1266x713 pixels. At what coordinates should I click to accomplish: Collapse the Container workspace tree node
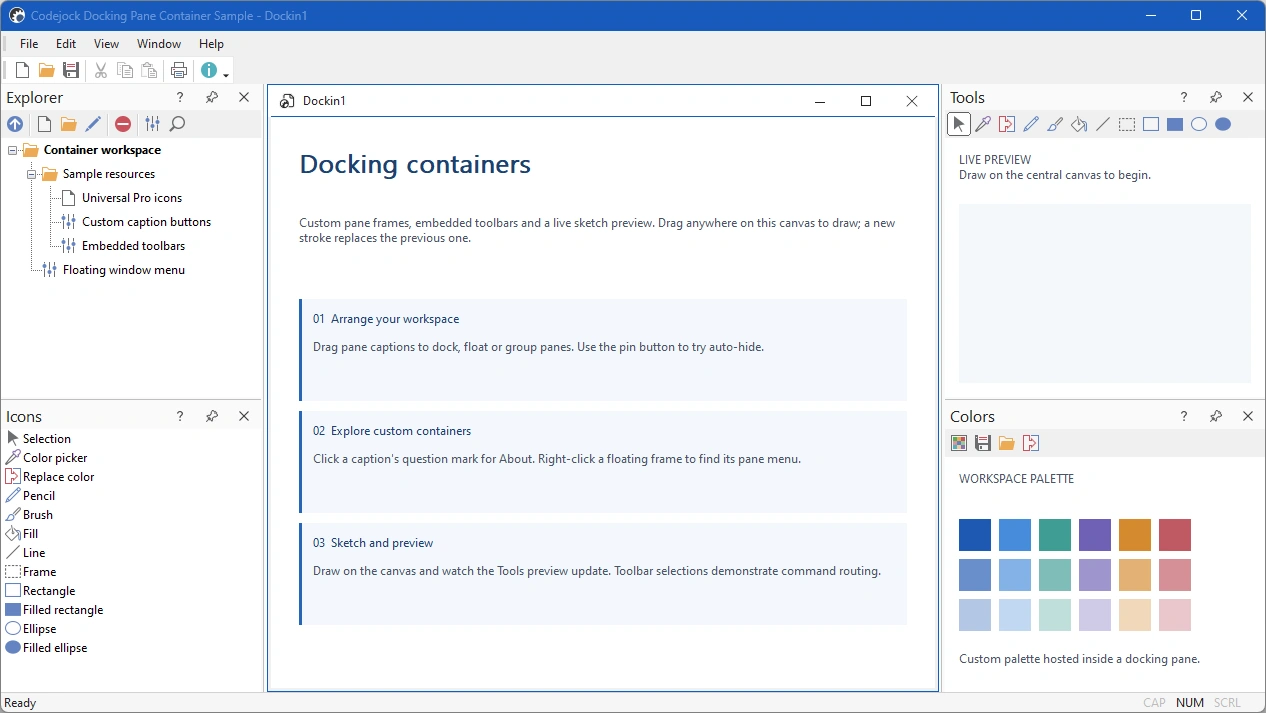[x=13, y=150]
